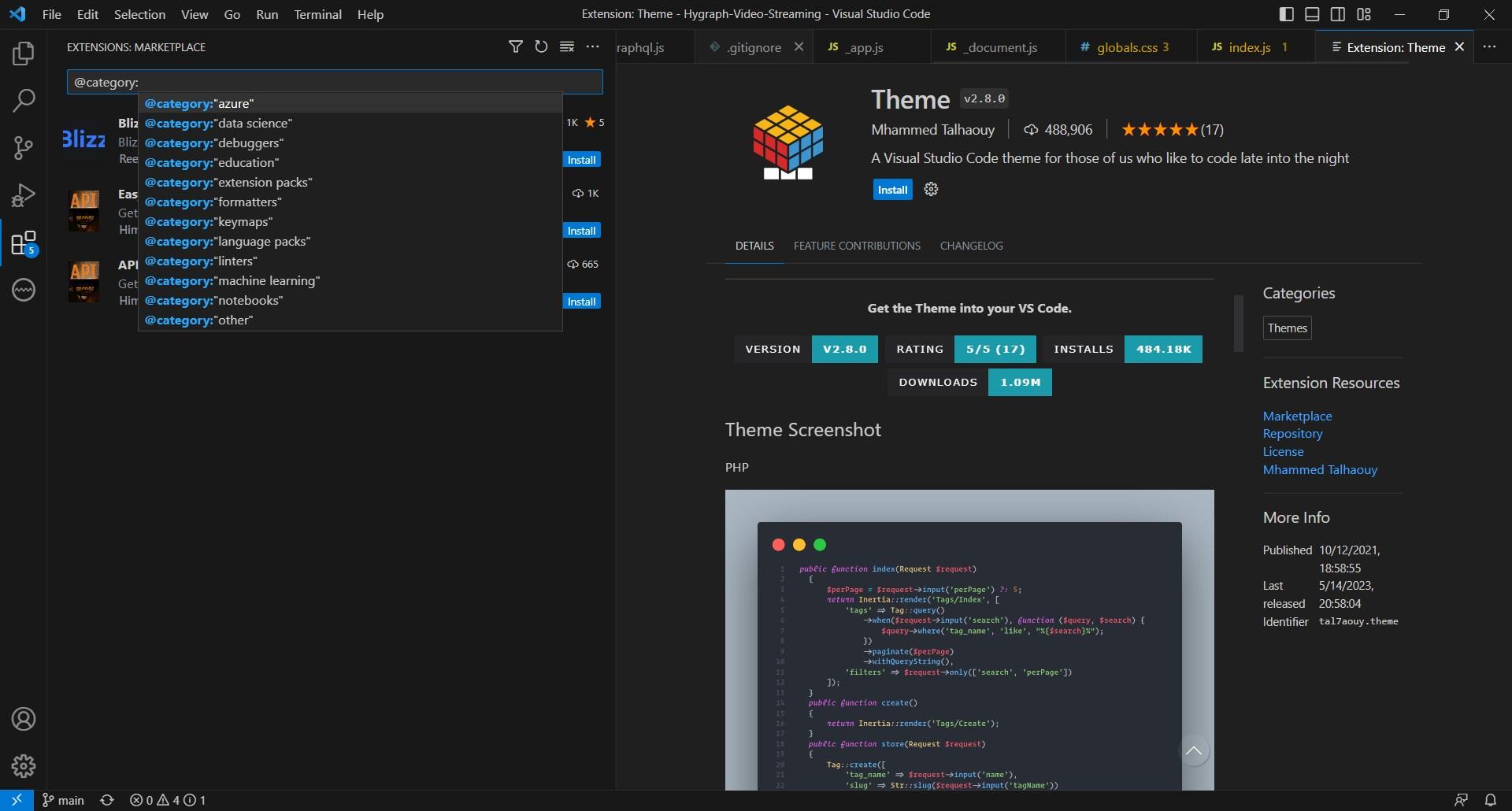Select @category:"debuggers" suggestion
This screenshot has width=1512, height=811.
click(x=350, y=143)
